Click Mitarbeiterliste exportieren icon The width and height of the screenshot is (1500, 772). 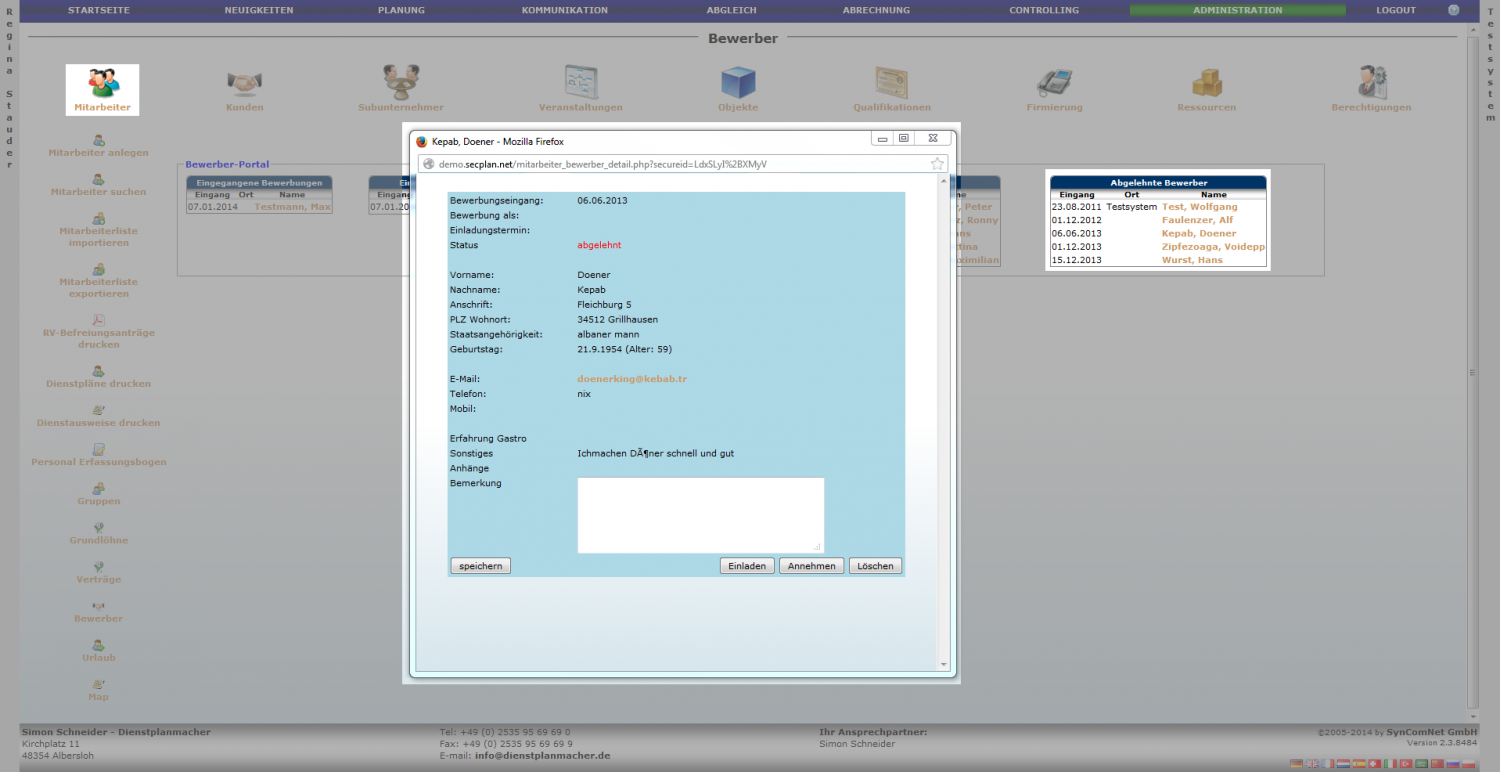(x=98, y=269)
